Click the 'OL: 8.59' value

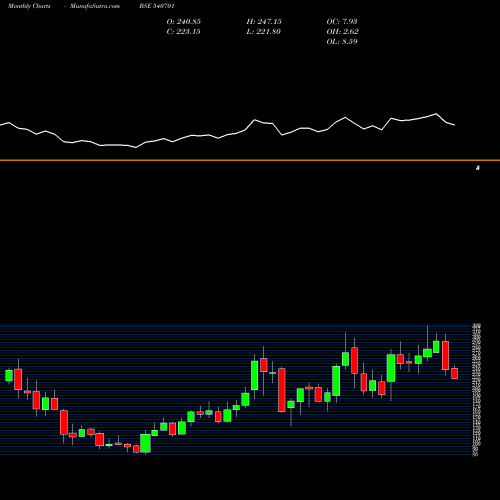tap(342, 42)
